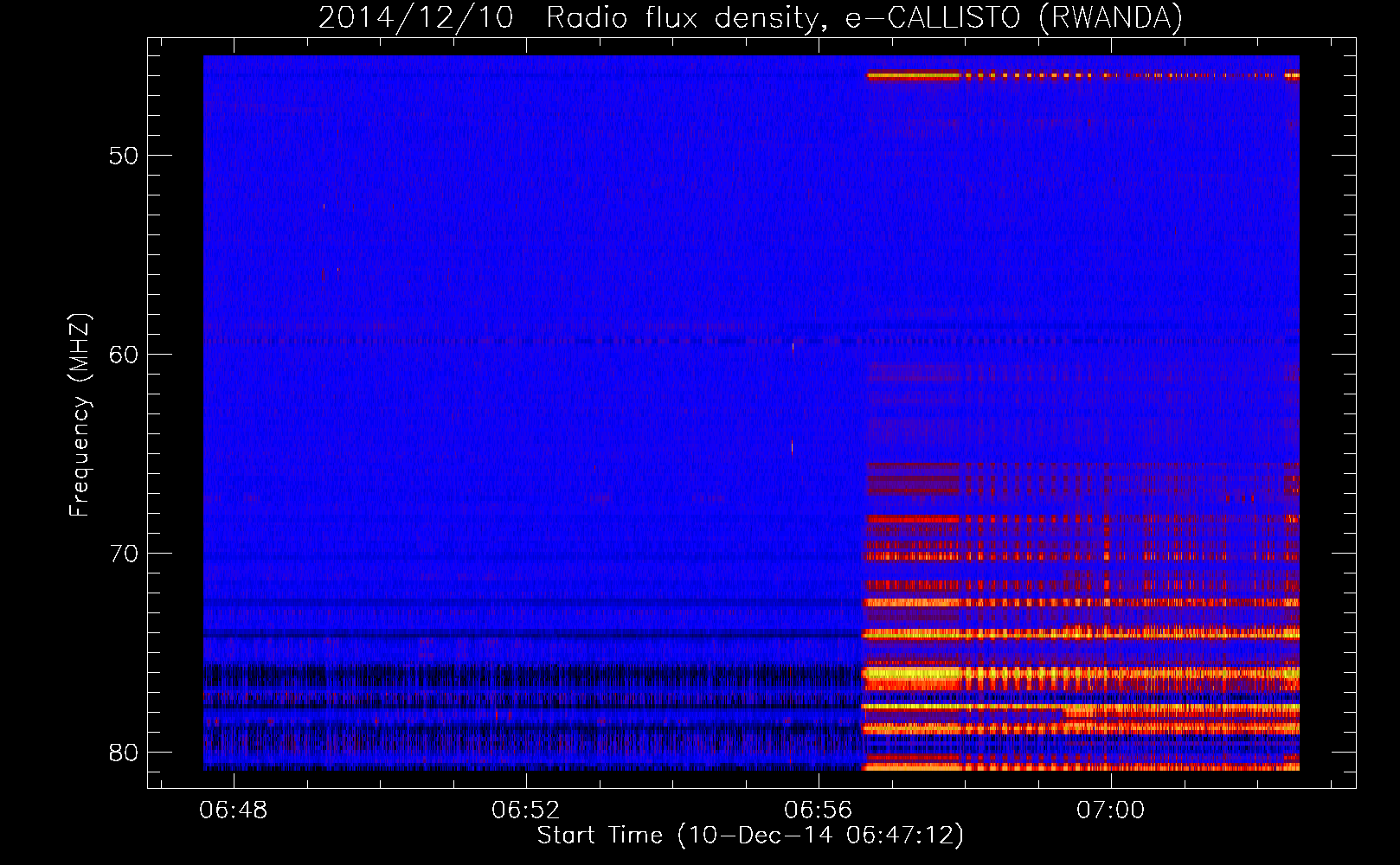Viewport: 1400px width, 865px height.
Task: Select the 60 frequency tick label
Action: pos(124,355)
